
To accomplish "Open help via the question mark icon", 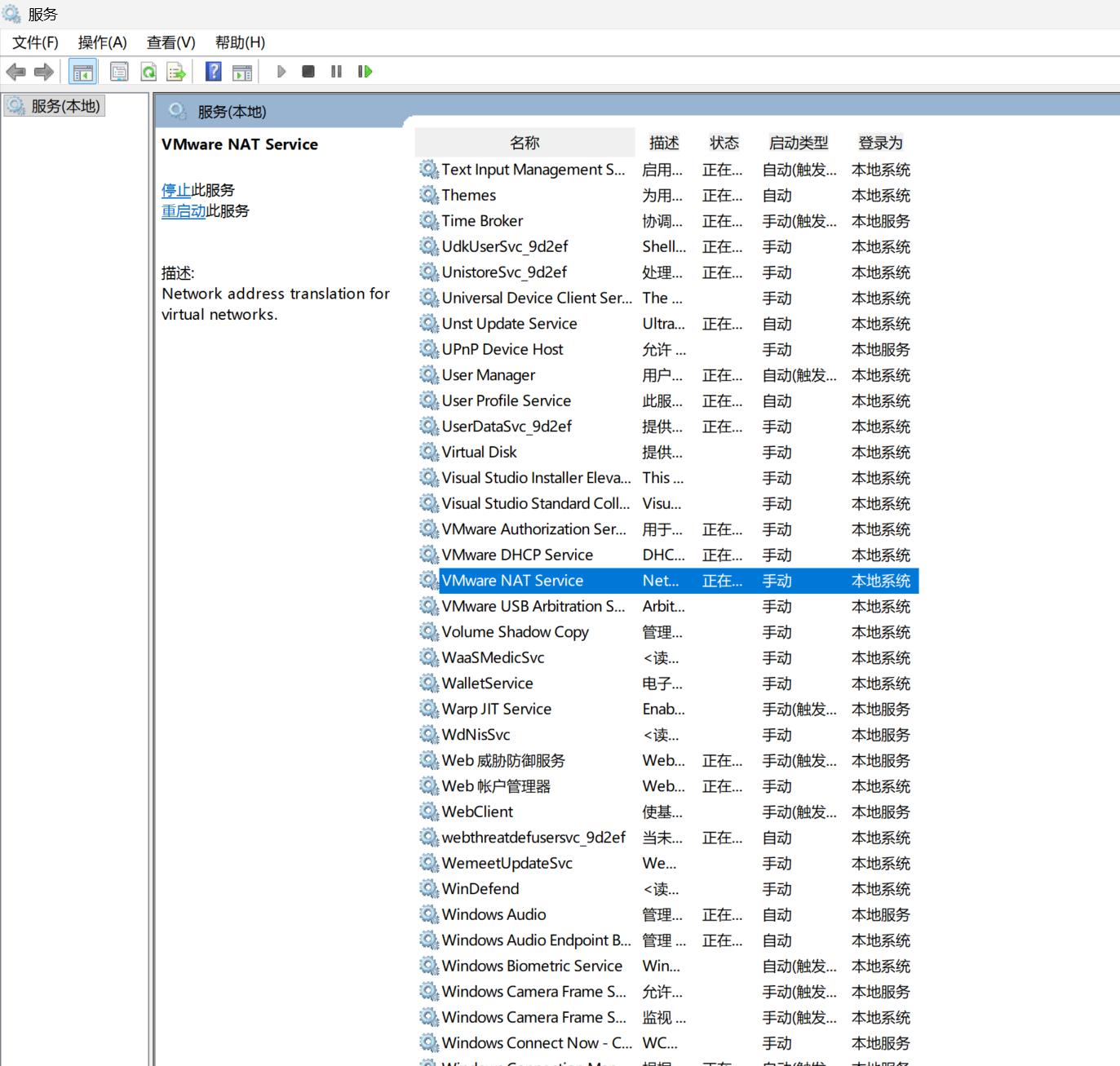I will tap(212, 72).
